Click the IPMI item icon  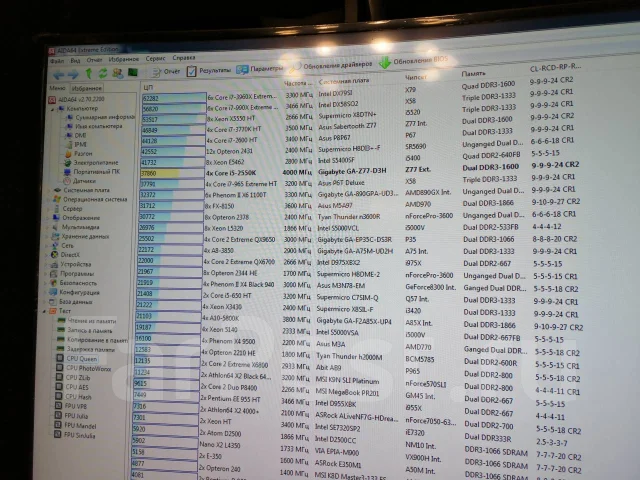click(69, 144)
